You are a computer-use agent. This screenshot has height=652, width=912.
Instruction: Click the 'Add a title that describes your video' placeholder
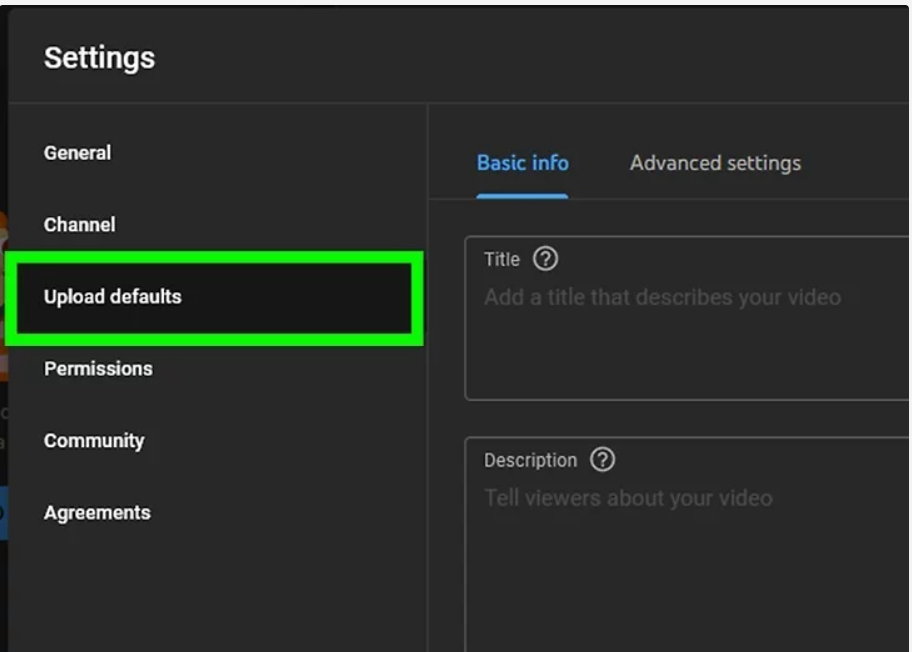pos(662,297)
